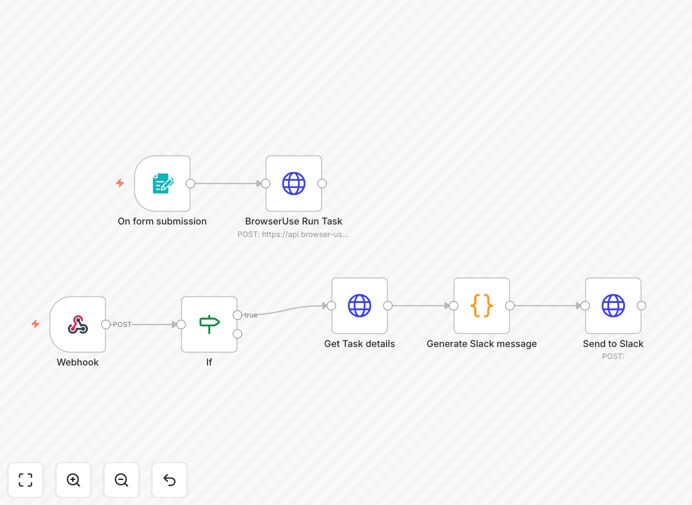Click output connector of BrowserUse Run Task
The width and height of the screenshot is (692, 505).
322,183
